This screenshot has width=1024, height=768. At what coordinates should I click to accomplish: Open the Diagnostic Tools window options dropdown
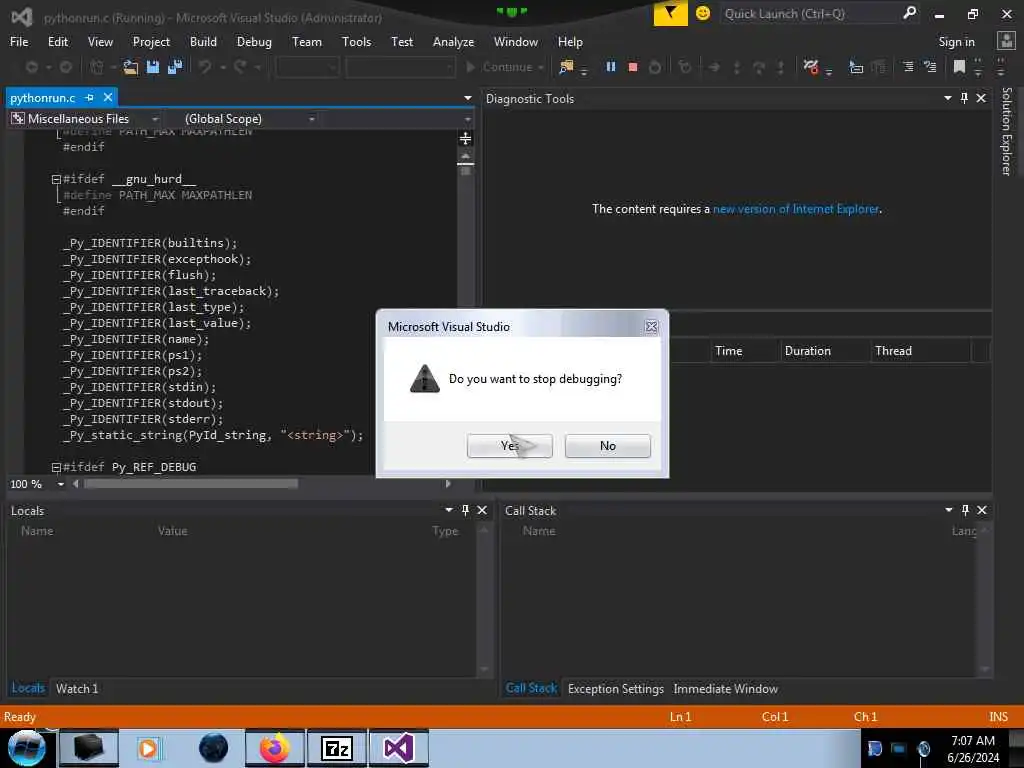pos(948,98)
